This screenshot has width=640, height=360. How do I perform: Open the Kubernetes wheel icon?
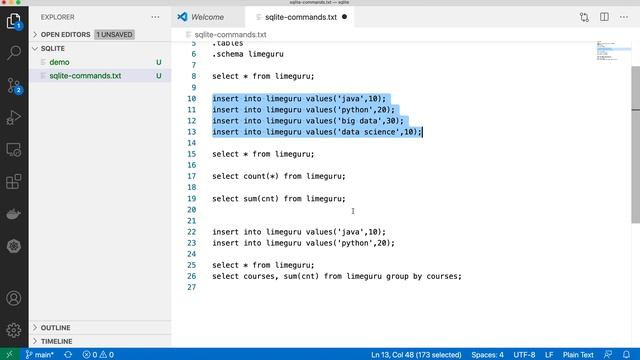(13, 246)
